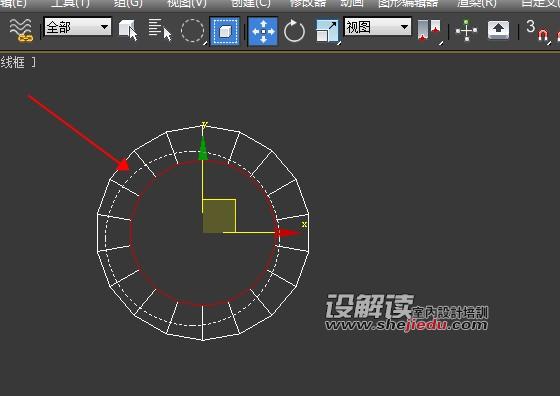Click the 线框 viewport shading label
560x396 pixels.
12,62
